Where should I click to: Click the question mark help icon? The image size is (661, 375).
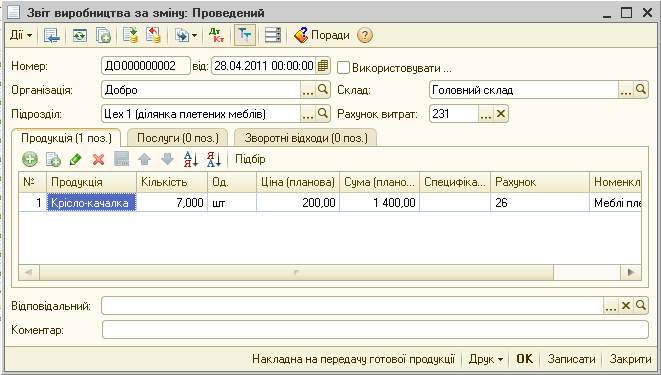pyautogui.click(x=365, y=35)
